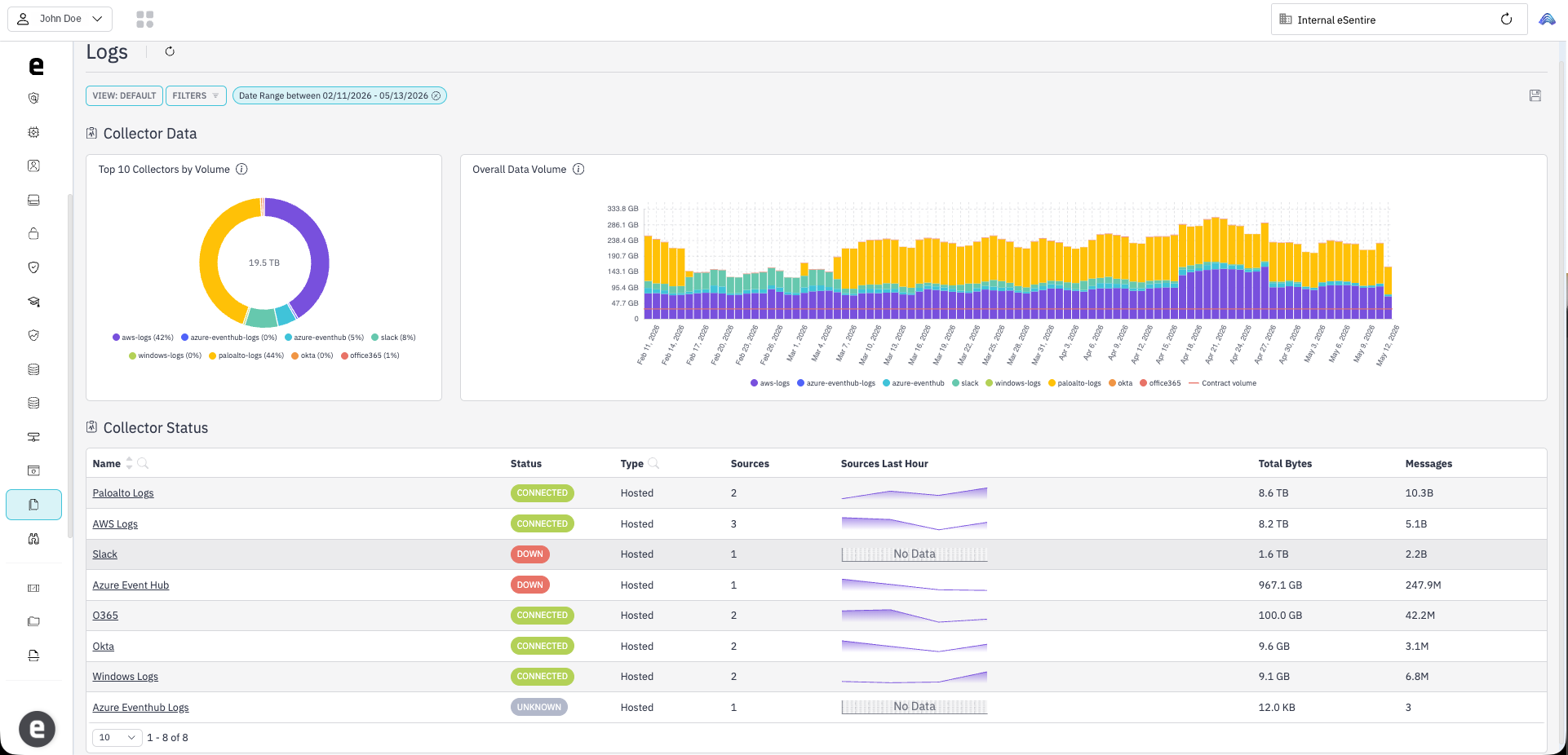Show info for Top 10 Collectors by Volume

[241, 170]
